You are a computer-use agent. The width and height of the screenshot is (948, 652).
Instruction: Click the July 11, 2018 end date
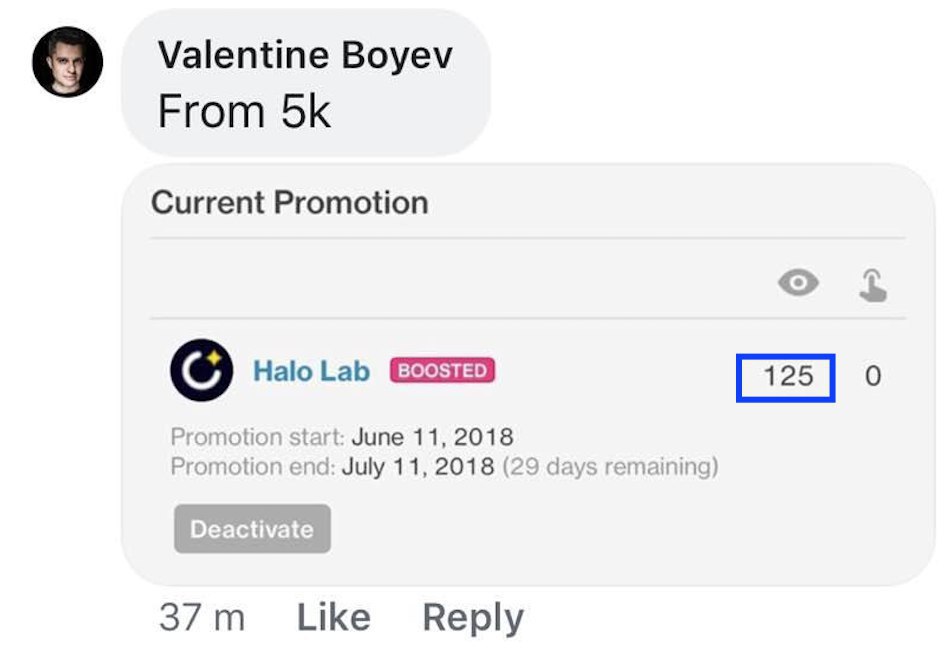[418, 467]
